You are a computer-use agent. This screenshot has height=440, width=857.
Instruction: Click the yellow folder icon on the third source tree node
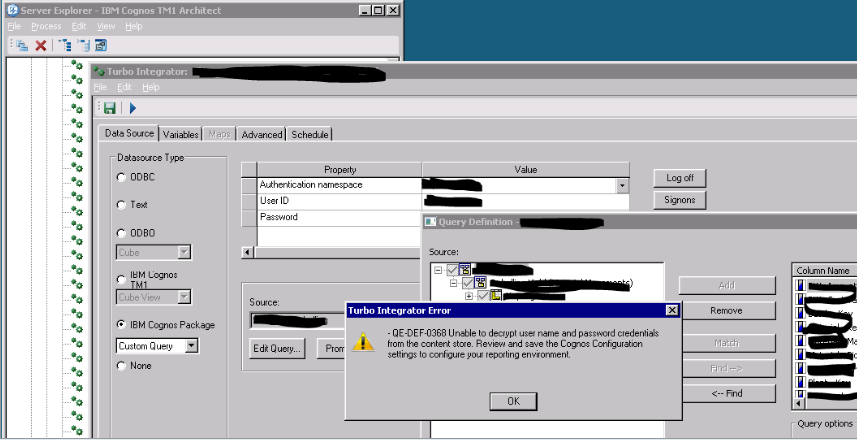[496, 296]
